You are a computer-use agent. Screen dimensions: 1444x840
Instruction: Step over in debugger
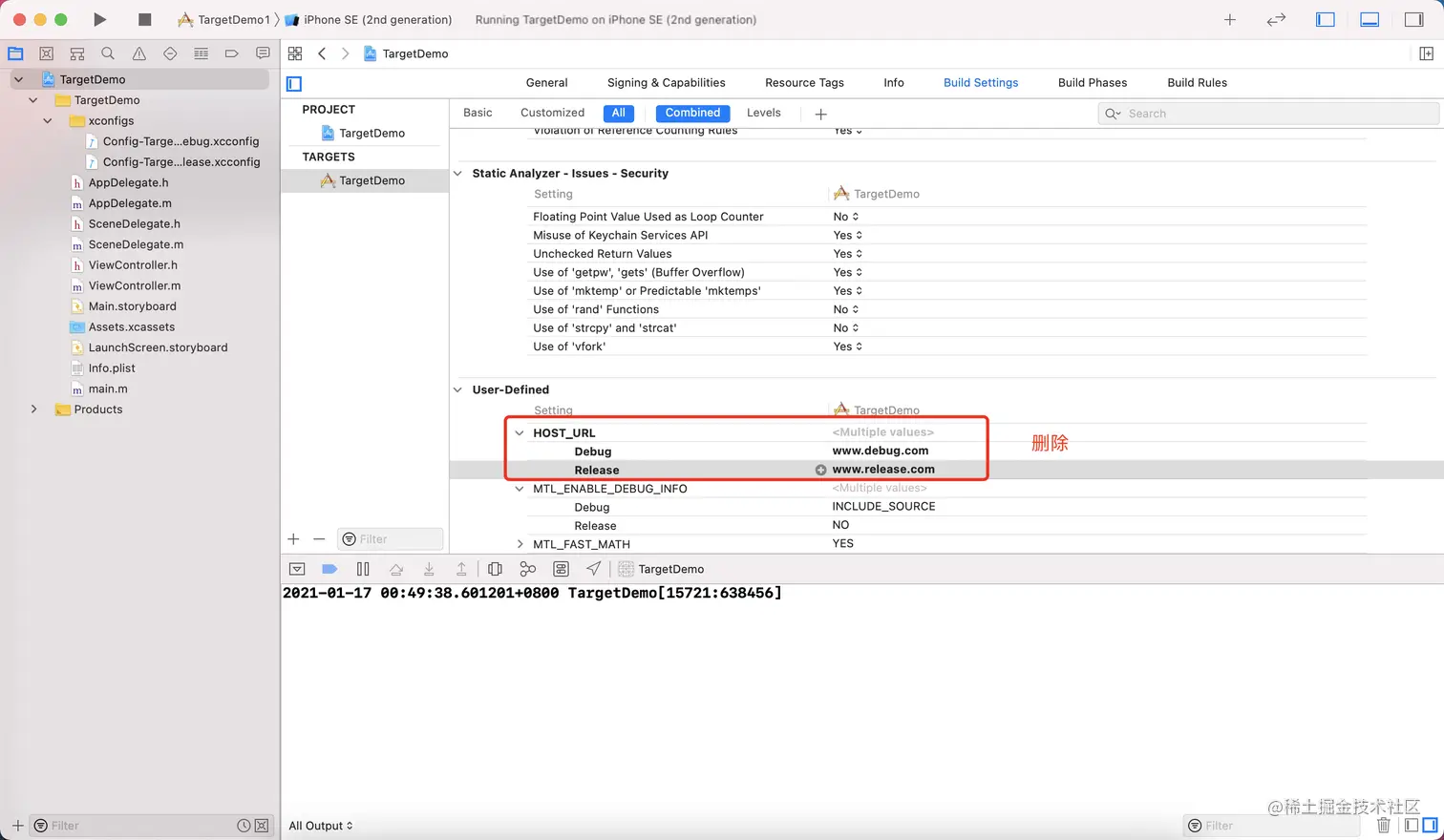[396, 569]
